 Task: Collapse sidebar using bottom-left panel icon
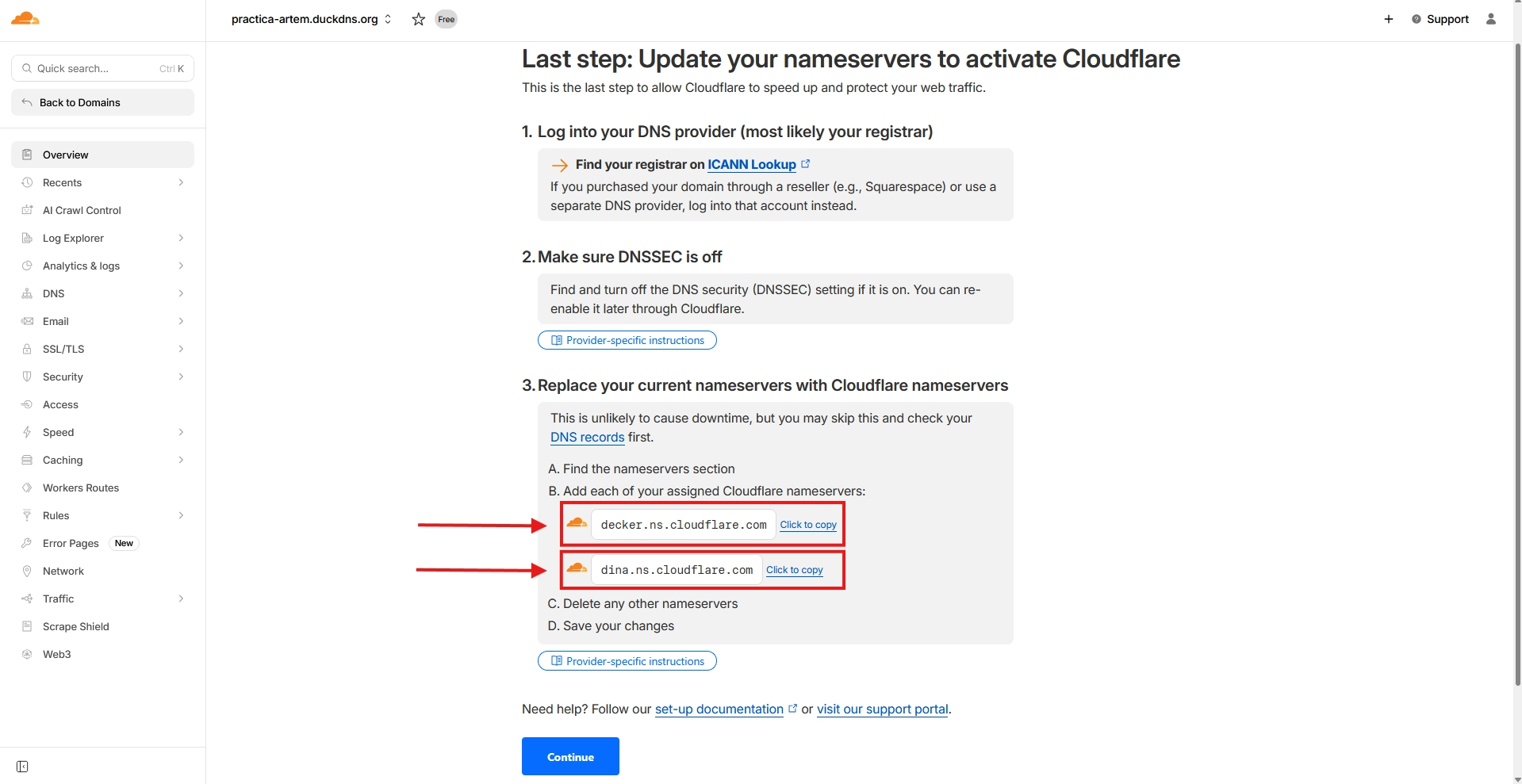point(22,767)
